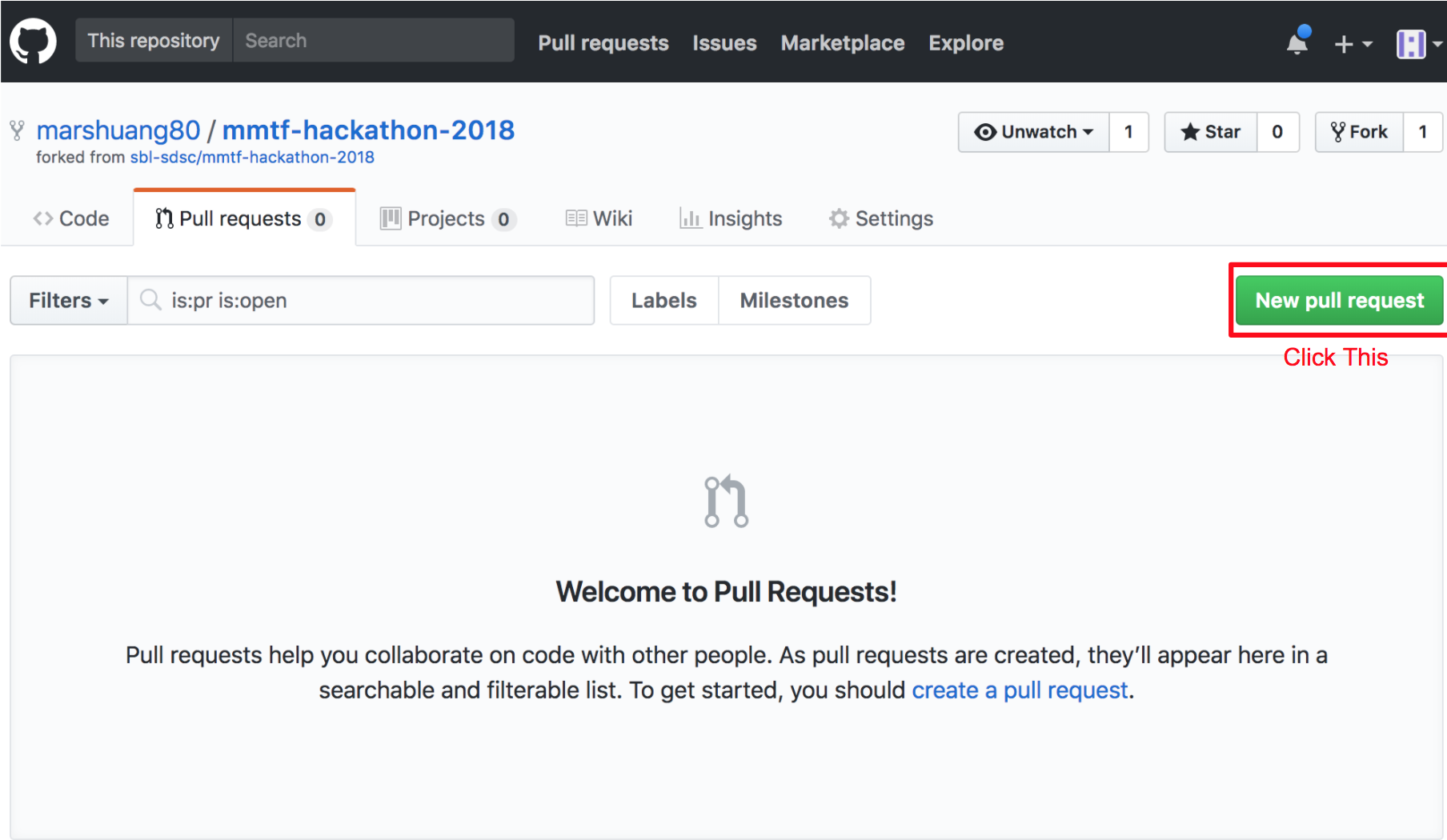Expand the Filters dropdown
Image resolution: width=1447 pixels, height=840 pixels.
click(69, 301)
